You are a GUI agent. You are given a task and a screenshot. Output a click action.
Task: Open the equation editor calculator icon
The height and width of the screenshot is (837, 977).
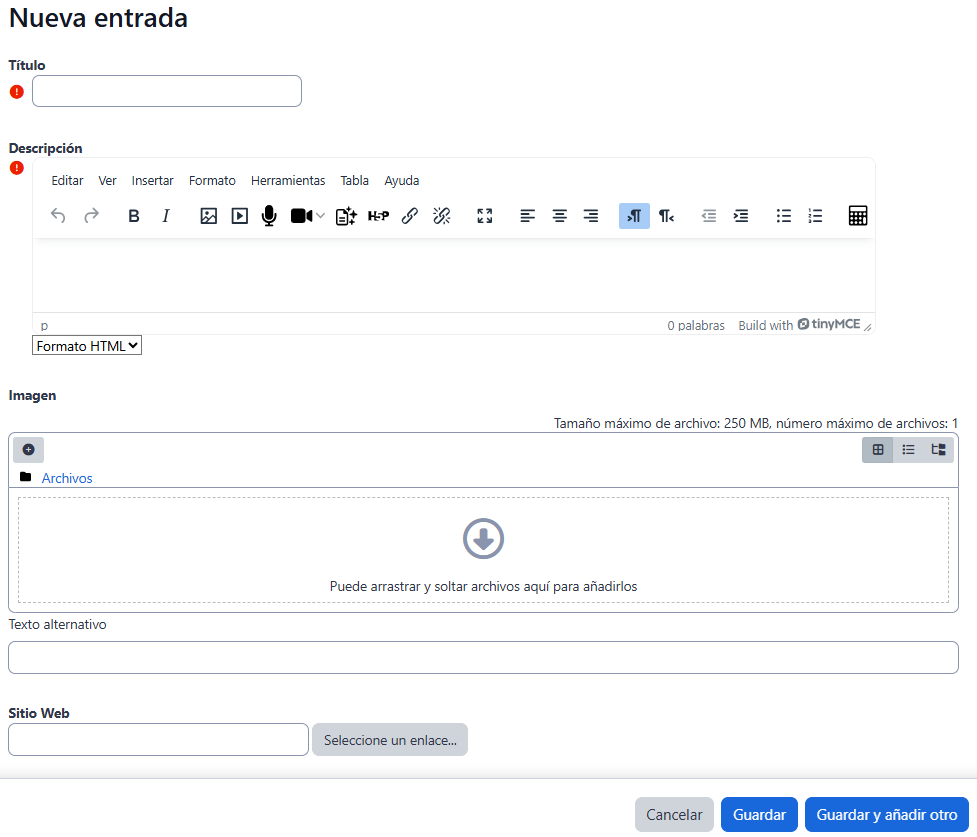click(857, 216)
